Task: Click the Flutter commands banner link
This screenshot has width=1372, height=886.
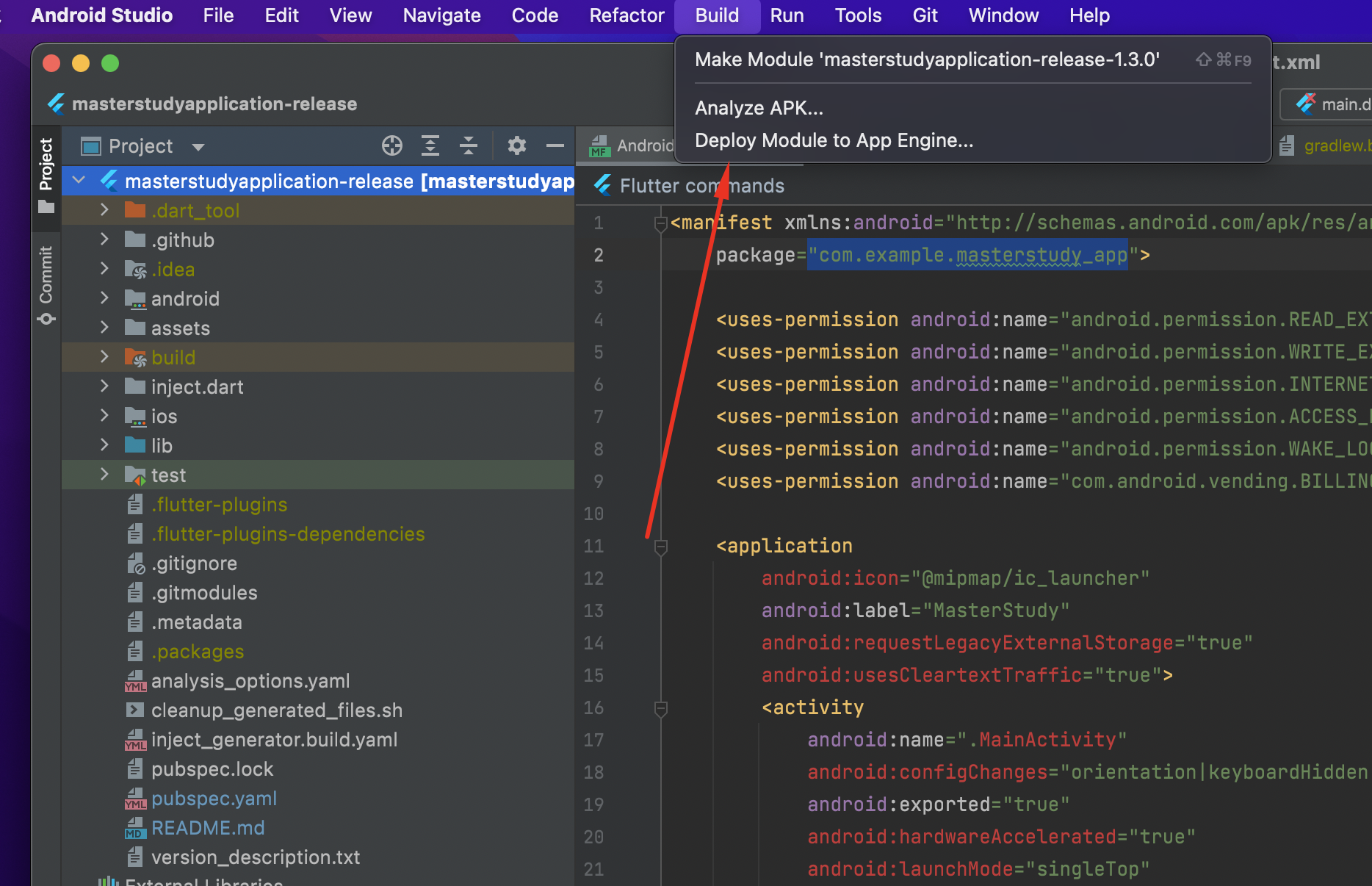Action: point(702,186)
